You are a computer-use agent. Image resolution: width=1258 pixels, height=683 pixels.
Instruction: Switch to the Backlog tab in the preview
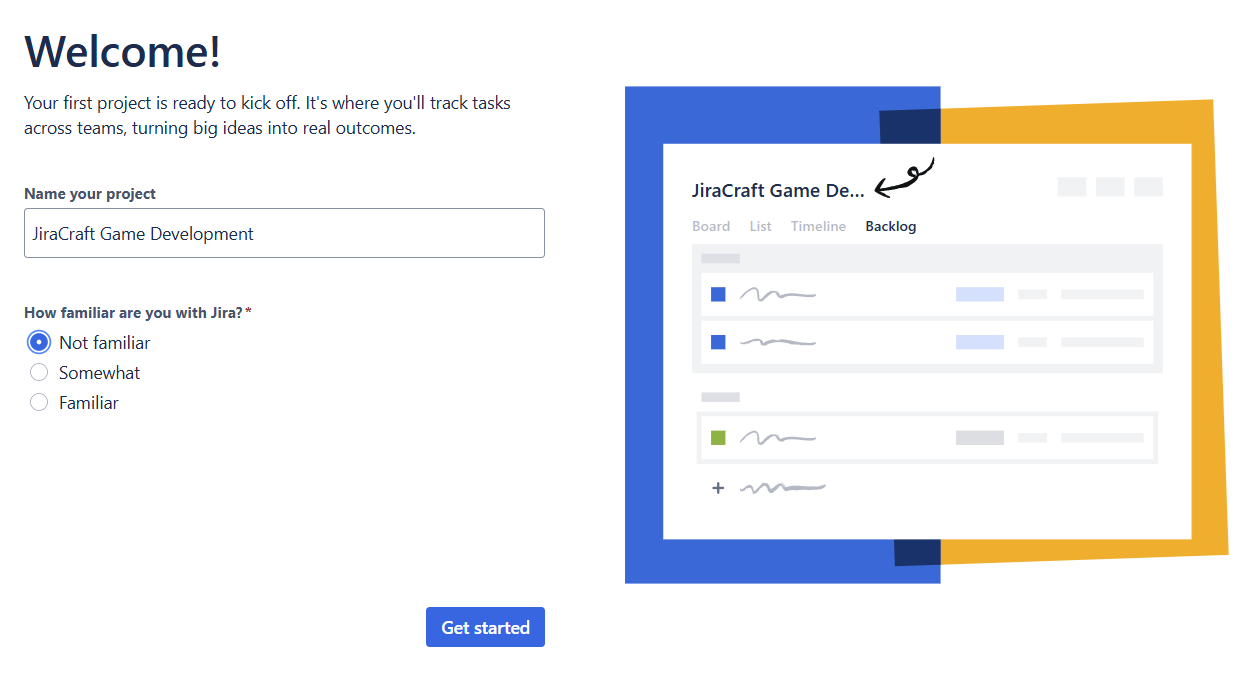coord(891,226)
